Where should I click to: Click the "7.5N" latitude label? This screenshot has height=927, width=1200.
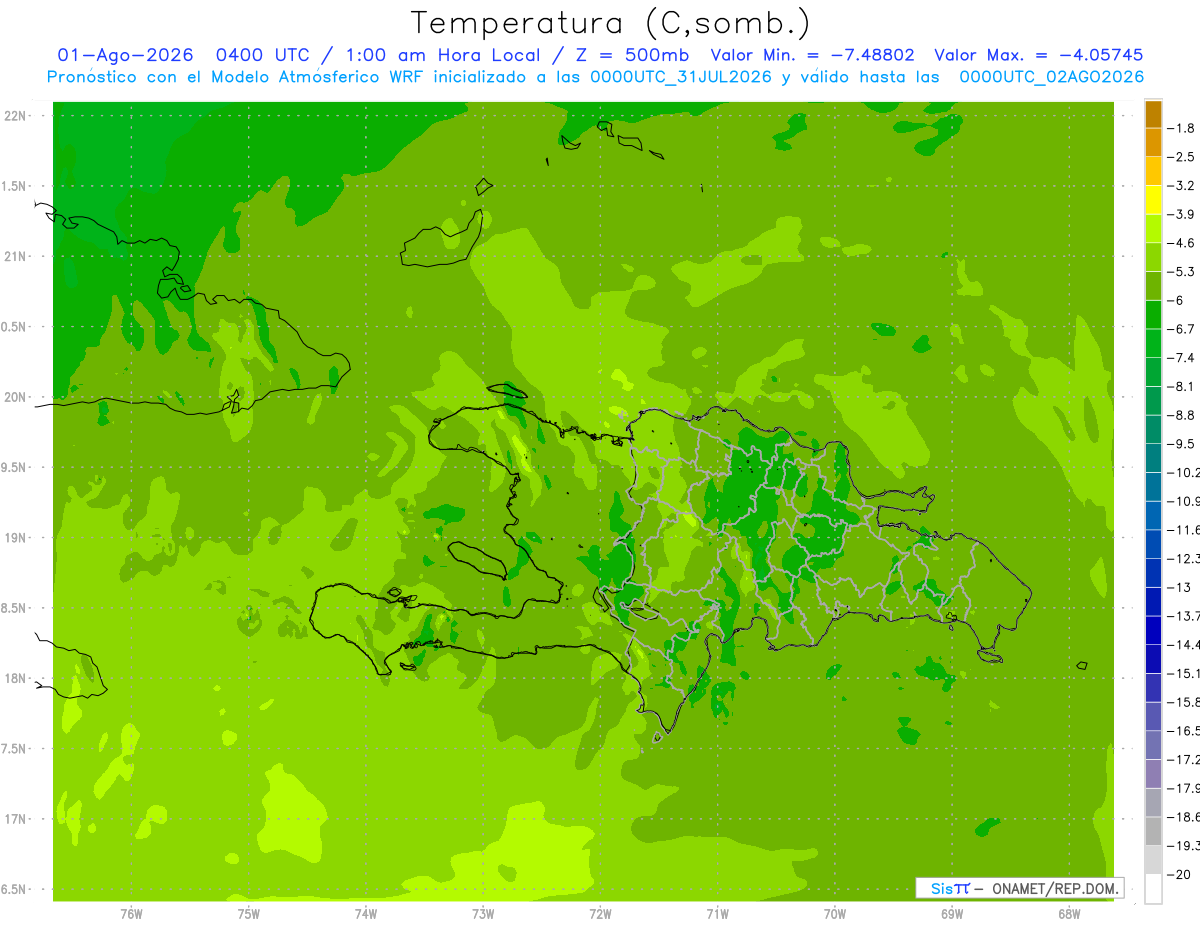(14, 749)
